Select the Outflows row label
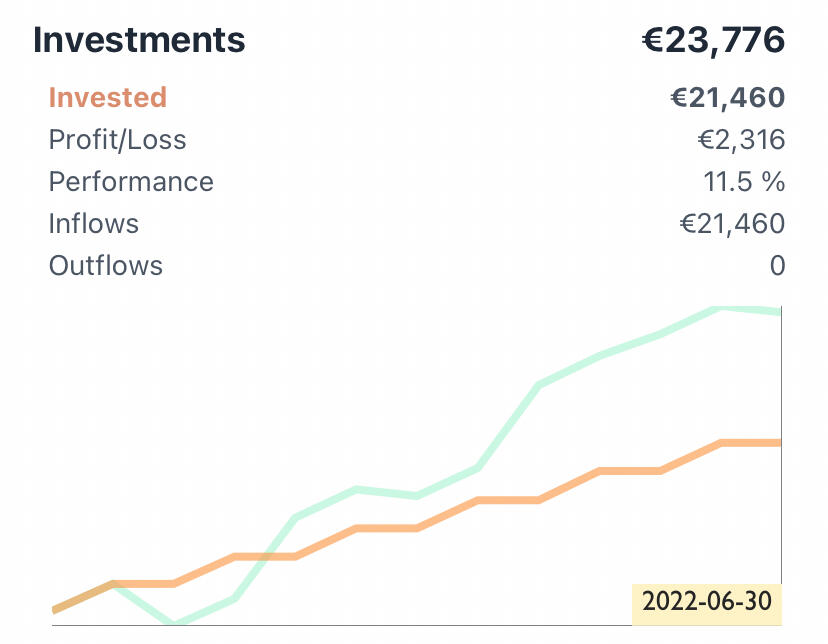This screenshot has width=828, height=644. pos(105,266)
